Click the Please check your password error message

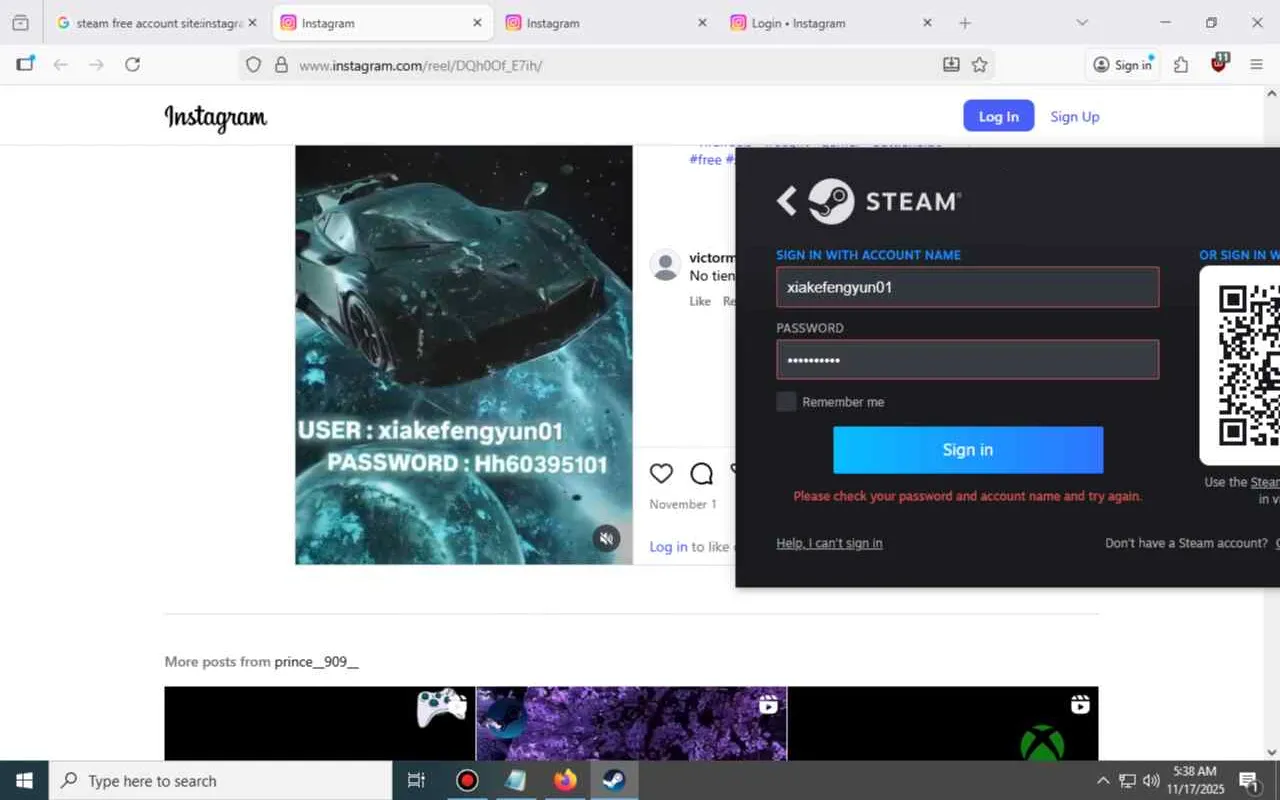point(968,496)
